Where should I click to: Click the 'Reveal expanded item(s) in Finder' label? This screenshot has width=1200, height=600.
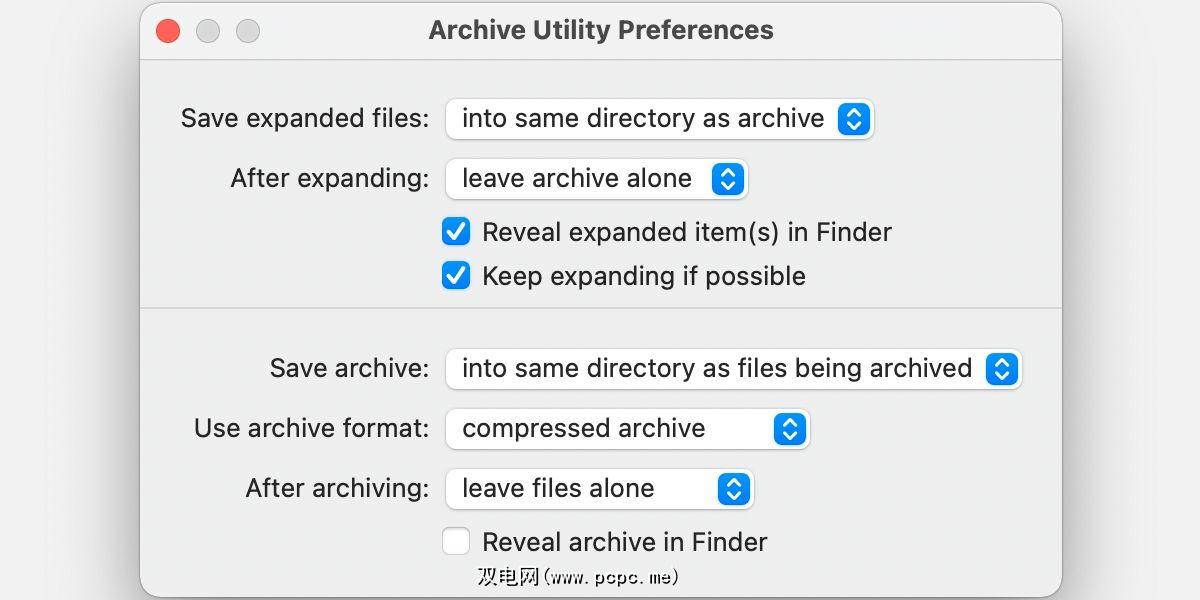tap(686, 232)
